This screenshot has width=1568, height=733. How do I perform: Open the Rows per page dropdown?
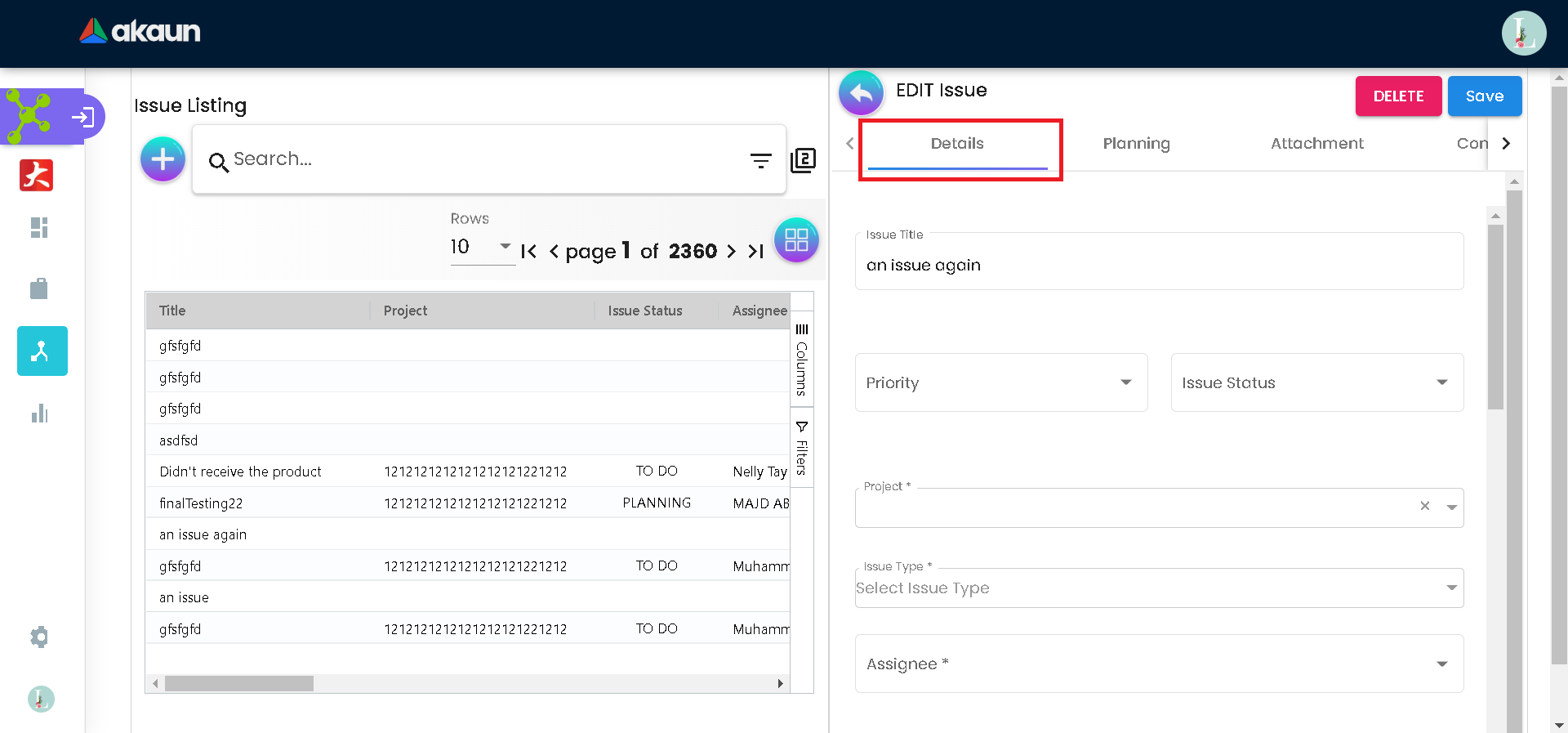tap(483, 247)
